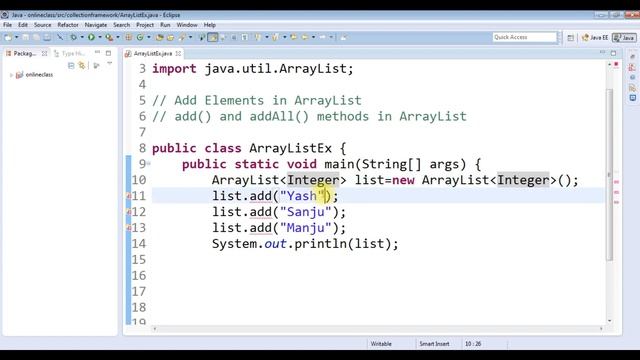Open the Search menu

click(122, 25)
